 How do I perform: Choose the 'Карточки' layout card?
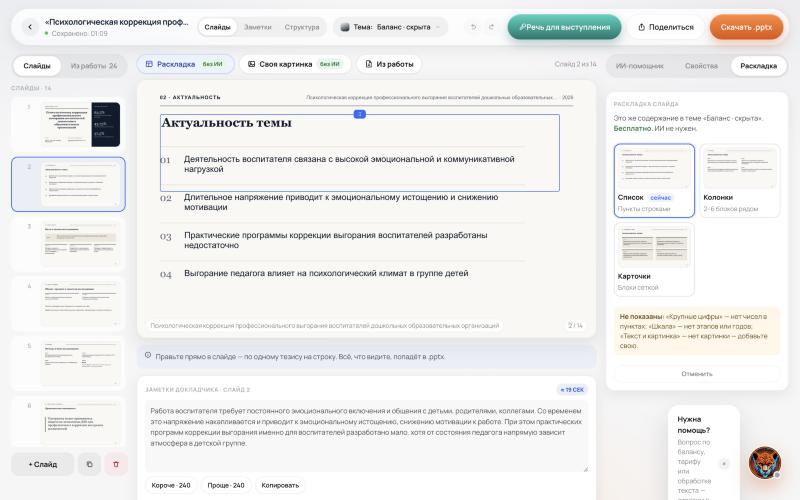click(x=654, y=260)
